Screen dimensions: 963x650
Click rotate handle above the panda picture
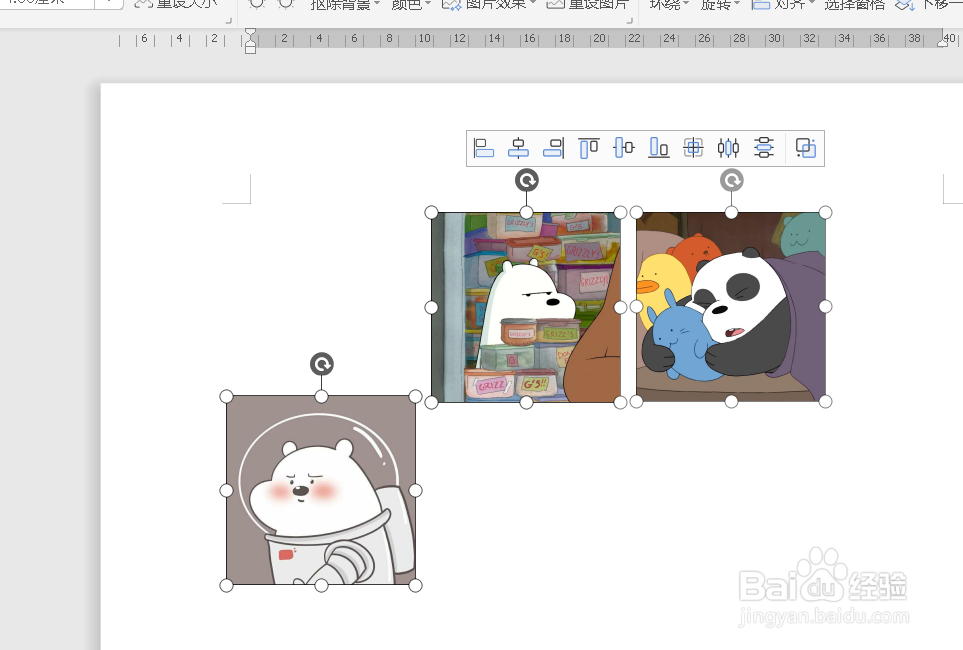tap(731, 181)
